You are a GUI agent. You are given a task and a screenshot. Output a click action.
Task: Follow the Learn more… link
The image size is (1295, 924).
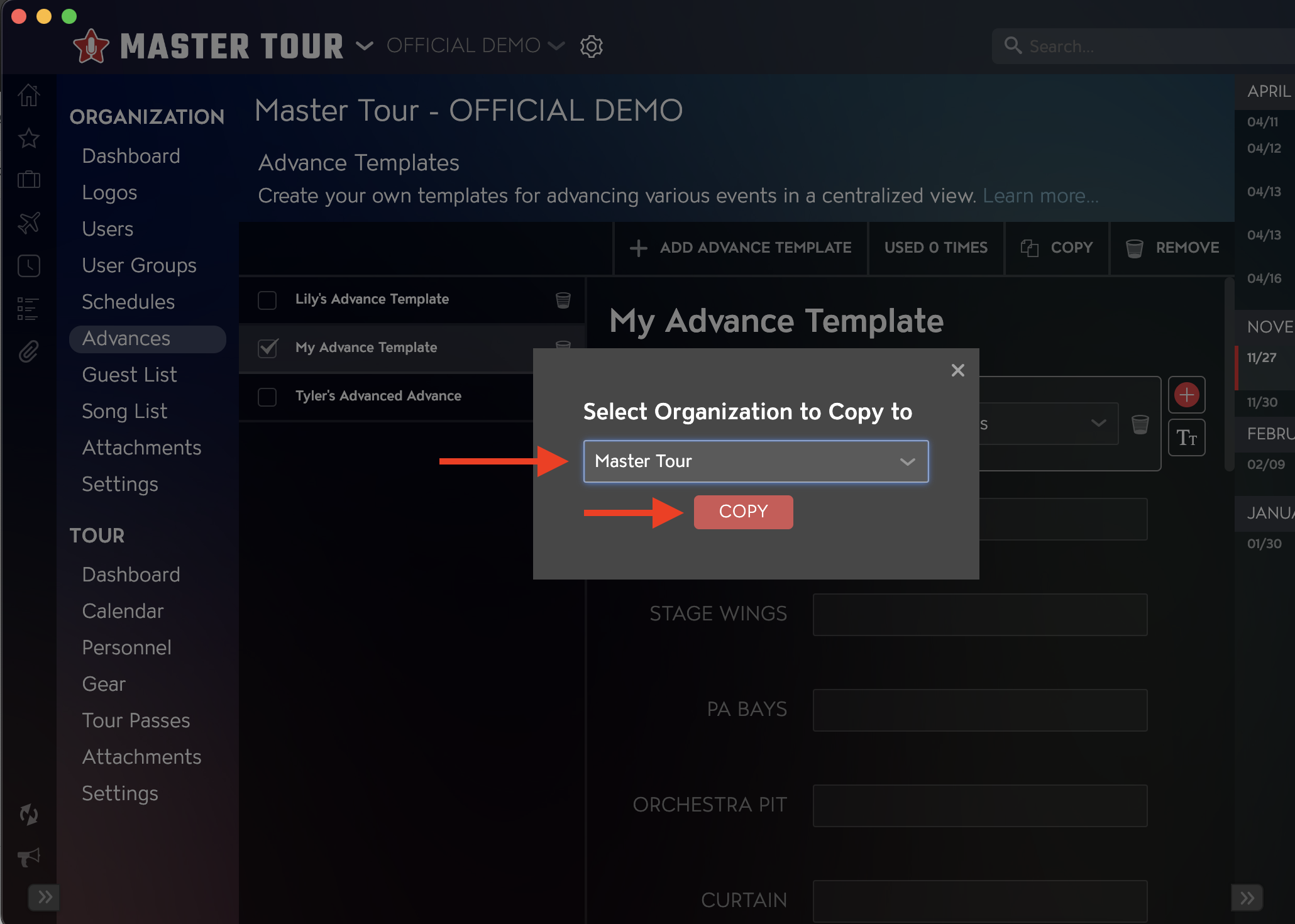[1041, 195]
